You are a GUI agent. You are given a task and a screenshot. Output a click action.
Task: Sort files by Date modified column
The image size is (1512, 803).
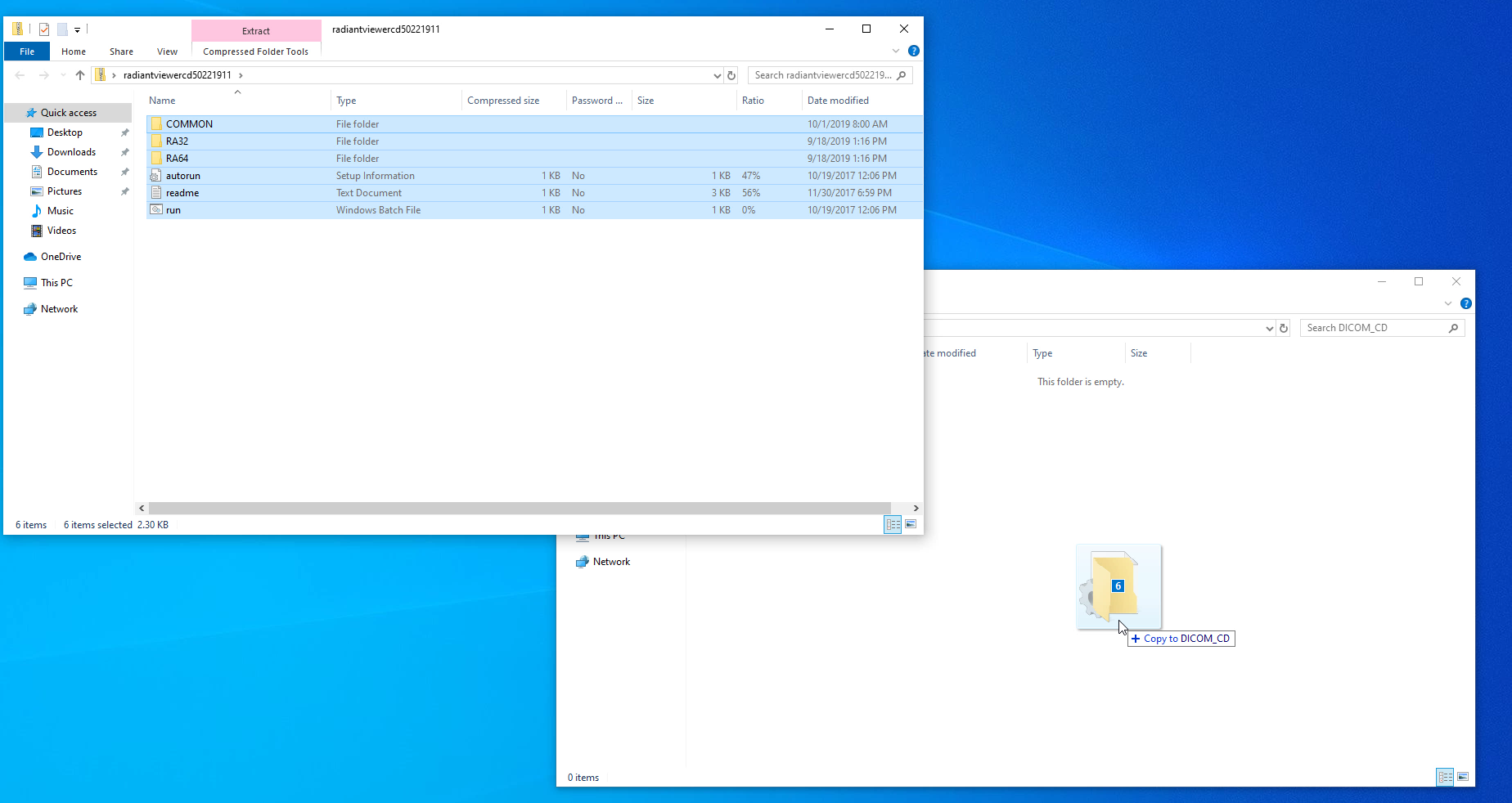click(838, 101)
